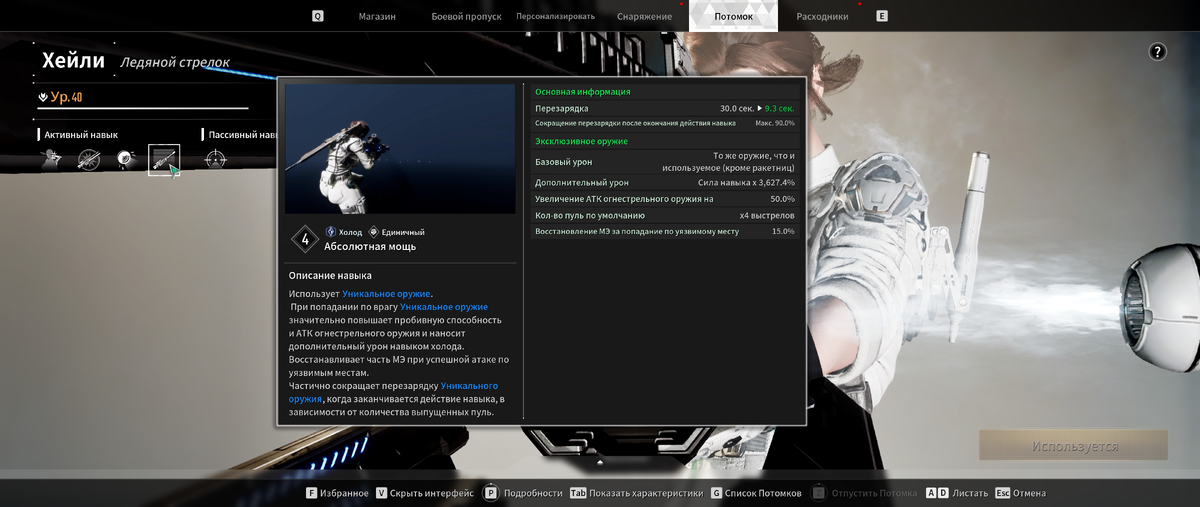Click the Единичный skill type icon

click(374, 232)
